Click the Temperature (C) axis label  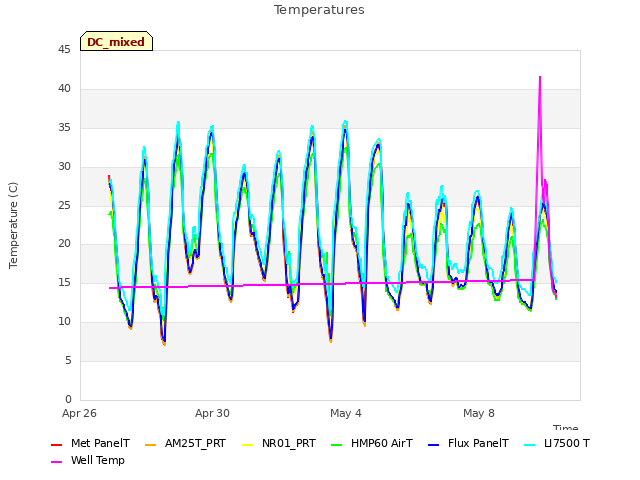point(13,225)
